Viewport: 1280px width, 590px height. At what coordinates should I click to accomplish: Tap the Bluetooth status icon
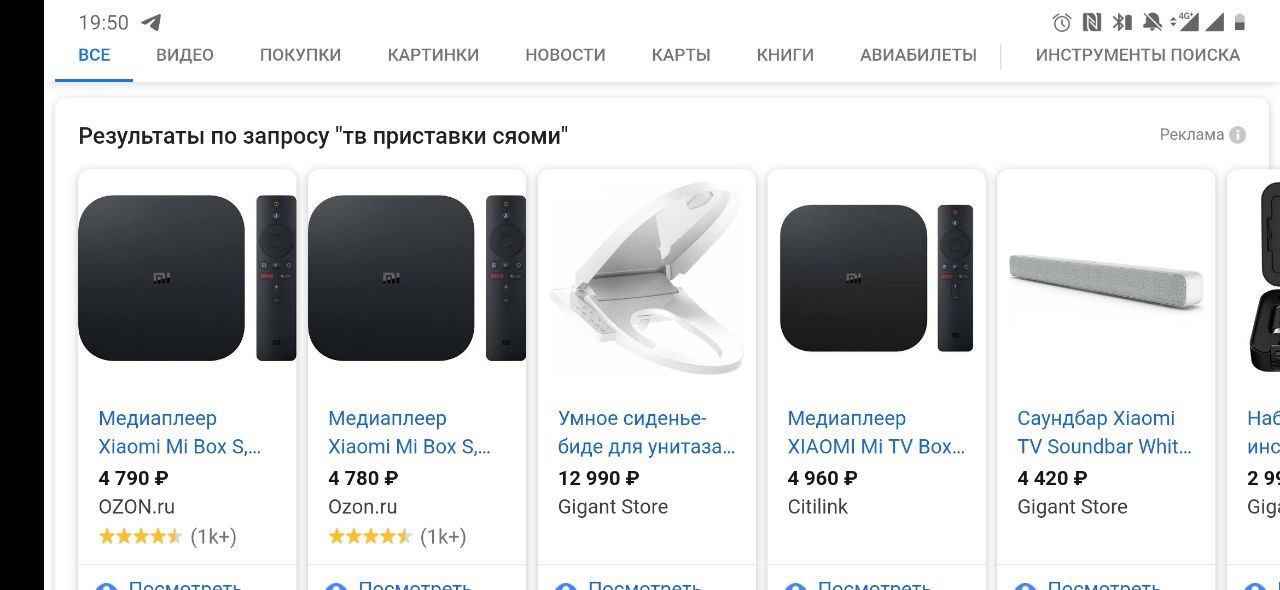[x=1122, y=22]
